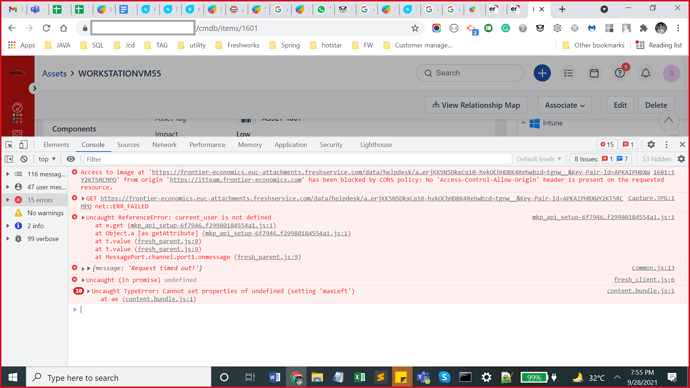
Task: Open a new browser tab
Action: (x=562, y=9)
